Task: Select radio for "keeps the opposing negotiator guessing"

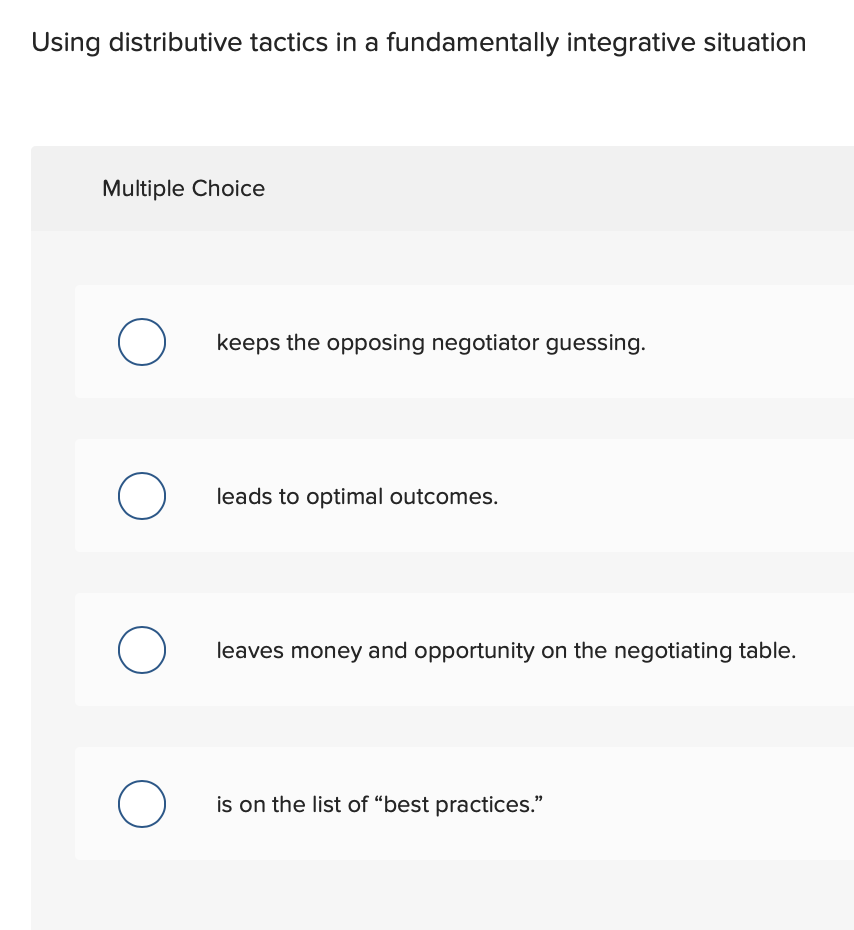Action: pyautogui.click(x=142, y=342)
